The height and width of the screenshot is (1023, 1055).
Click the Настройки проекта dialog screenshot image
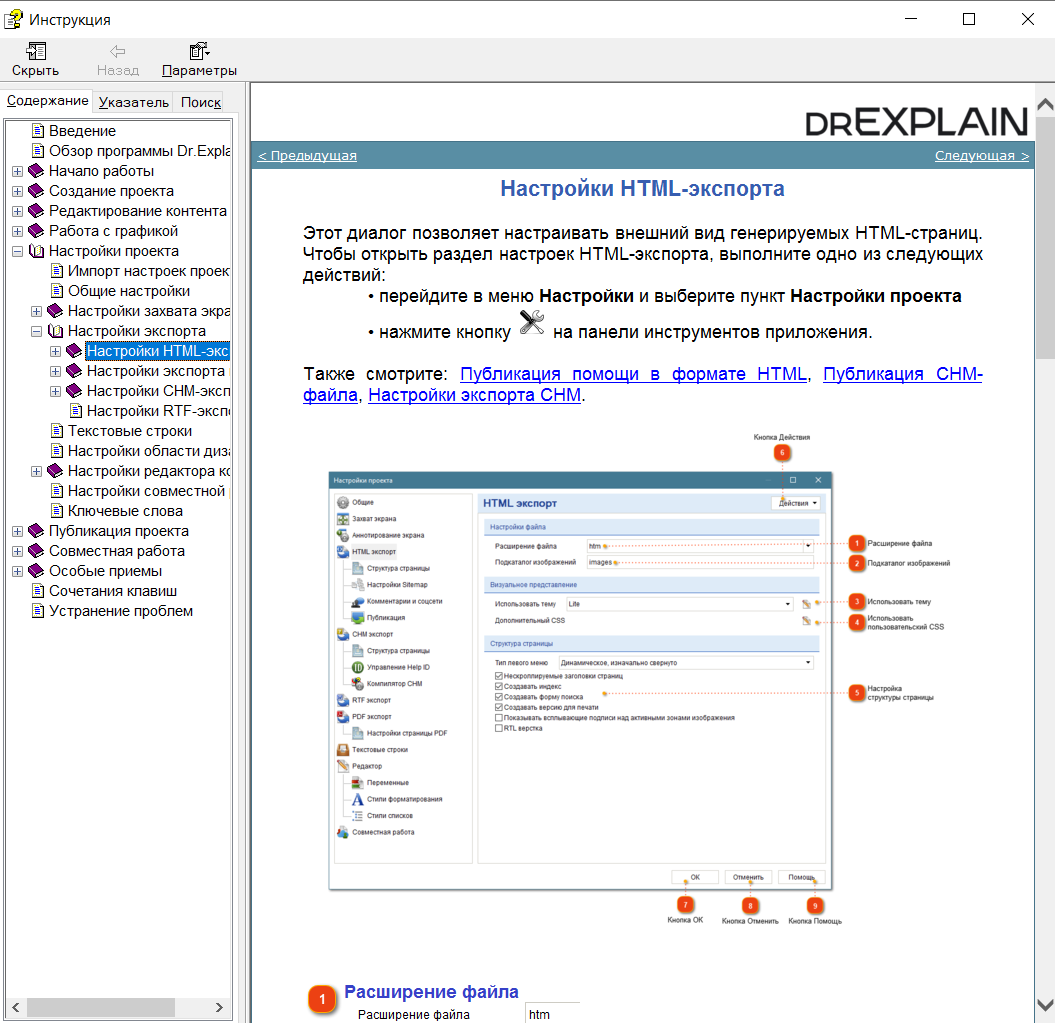coord(580,680)
